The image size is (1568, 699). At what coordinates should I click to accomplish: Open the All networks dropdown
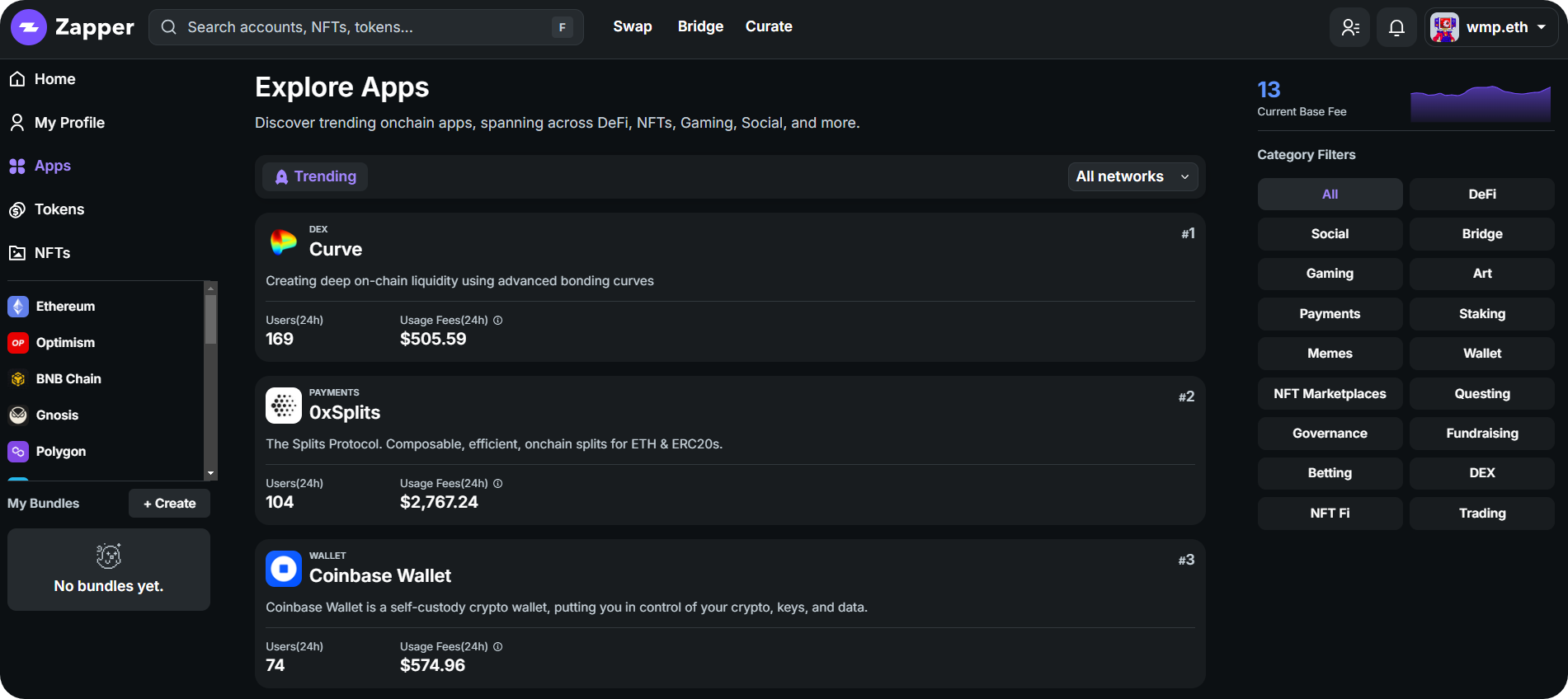1132,176
